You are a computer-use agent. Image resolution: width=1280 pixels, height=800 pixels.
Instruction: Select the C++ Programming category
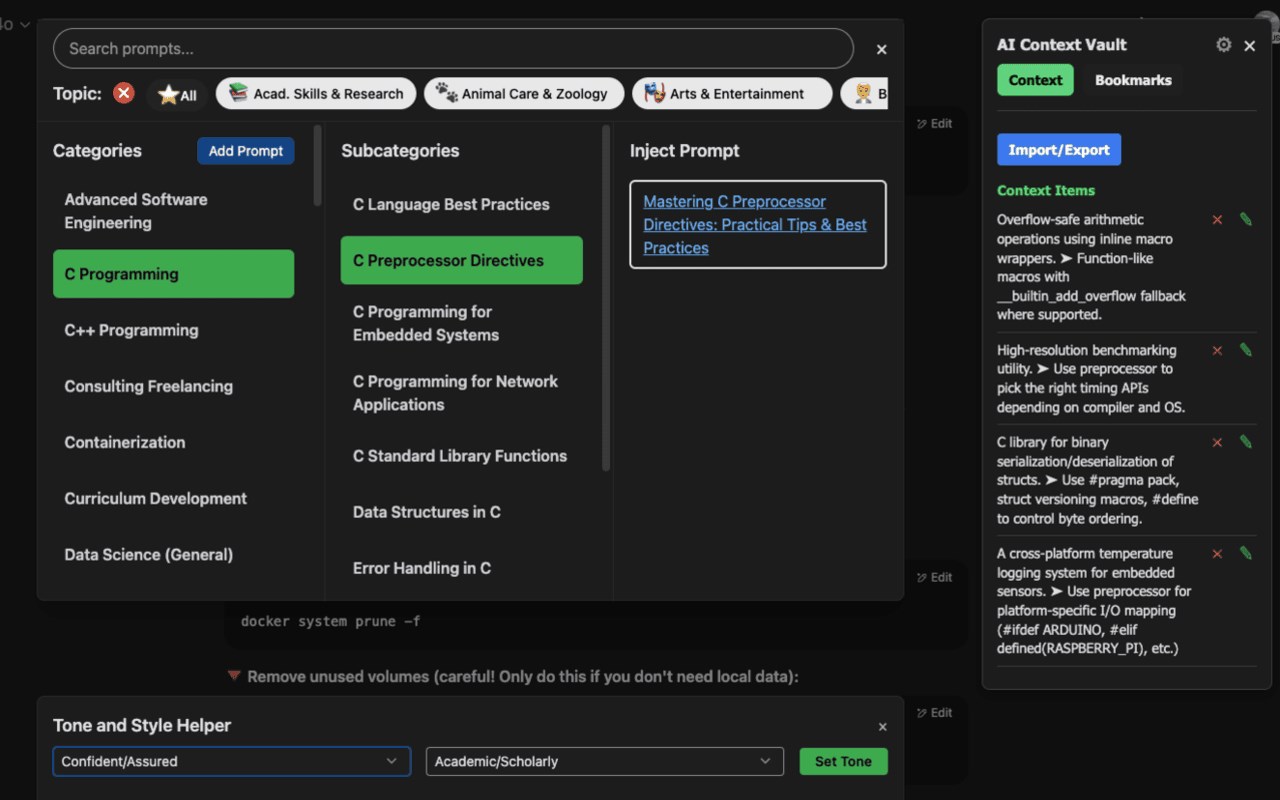pyautogui.click(x=131, y=330)
